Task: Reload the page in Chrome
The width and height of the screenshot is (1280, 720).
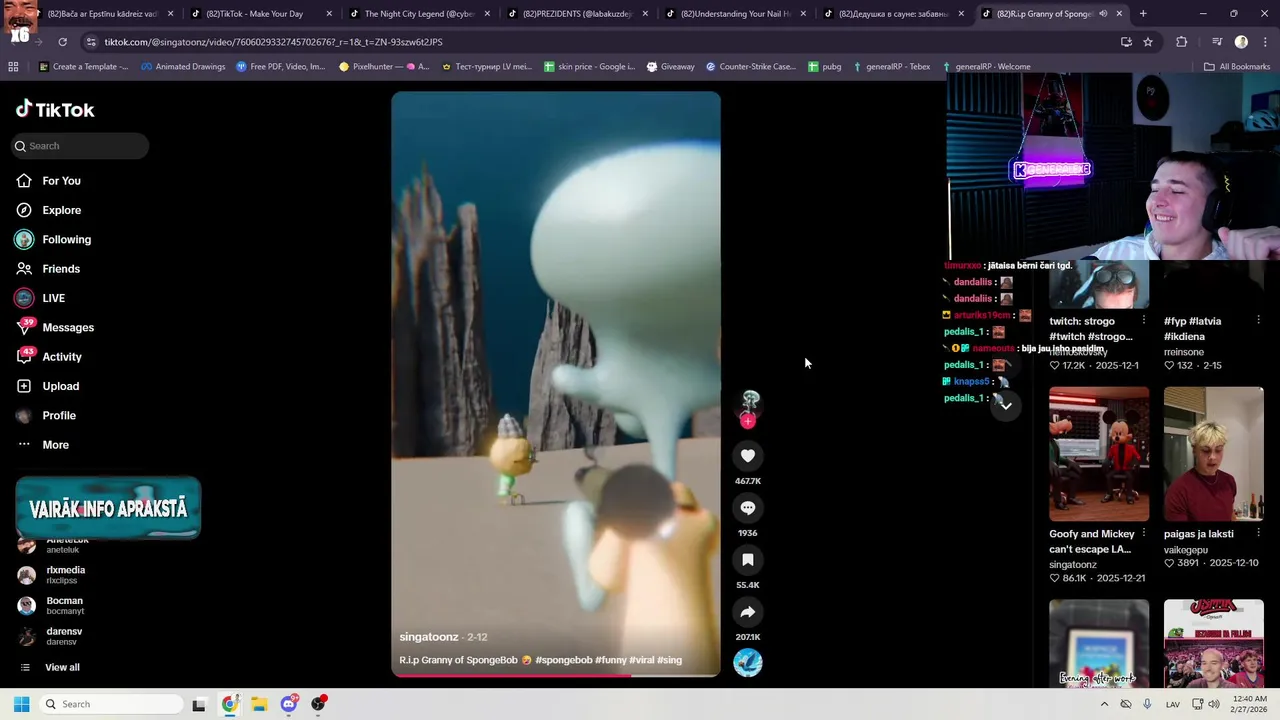Action: (62, 42)
